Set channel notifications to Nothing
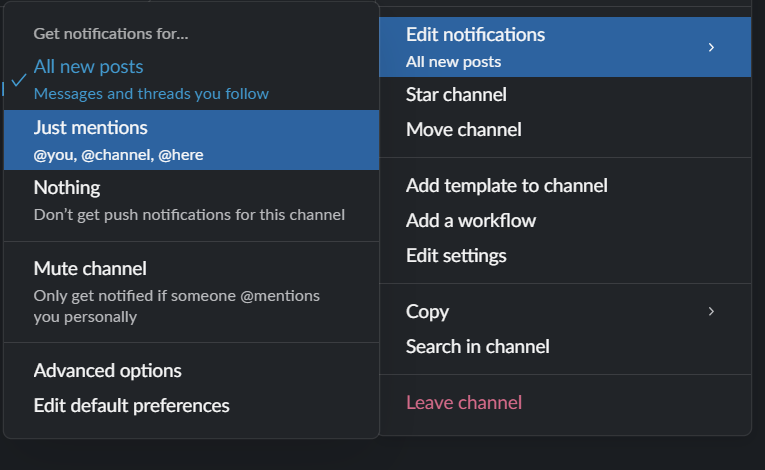This screenshot has height=470, width=765. tap(67, 188)
